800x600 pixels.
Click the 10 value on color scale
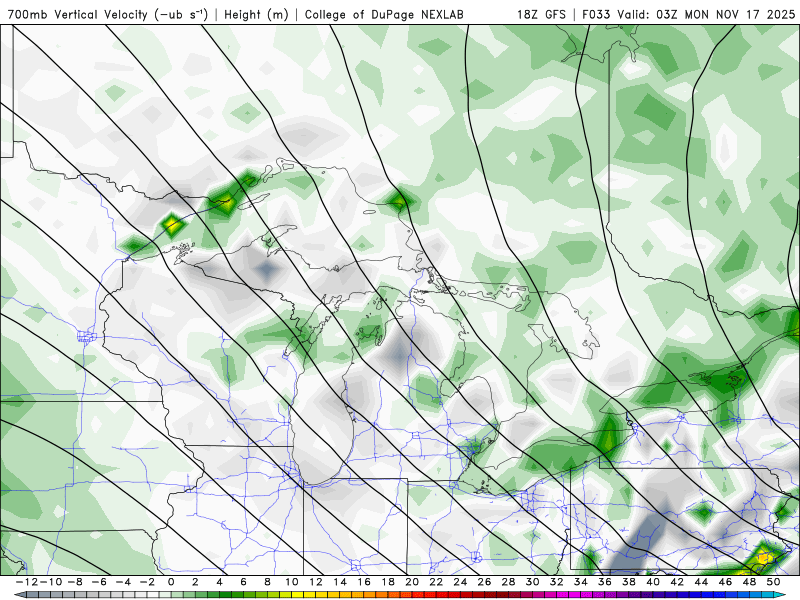tap(291, 582)
